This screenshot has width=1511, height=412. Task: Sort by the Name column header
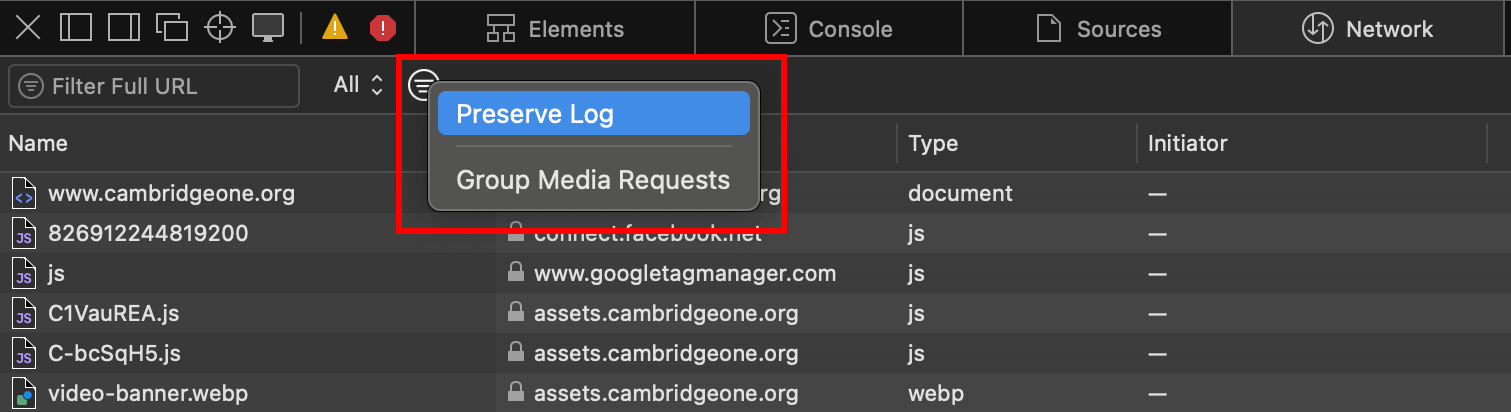tap(248, 143)
